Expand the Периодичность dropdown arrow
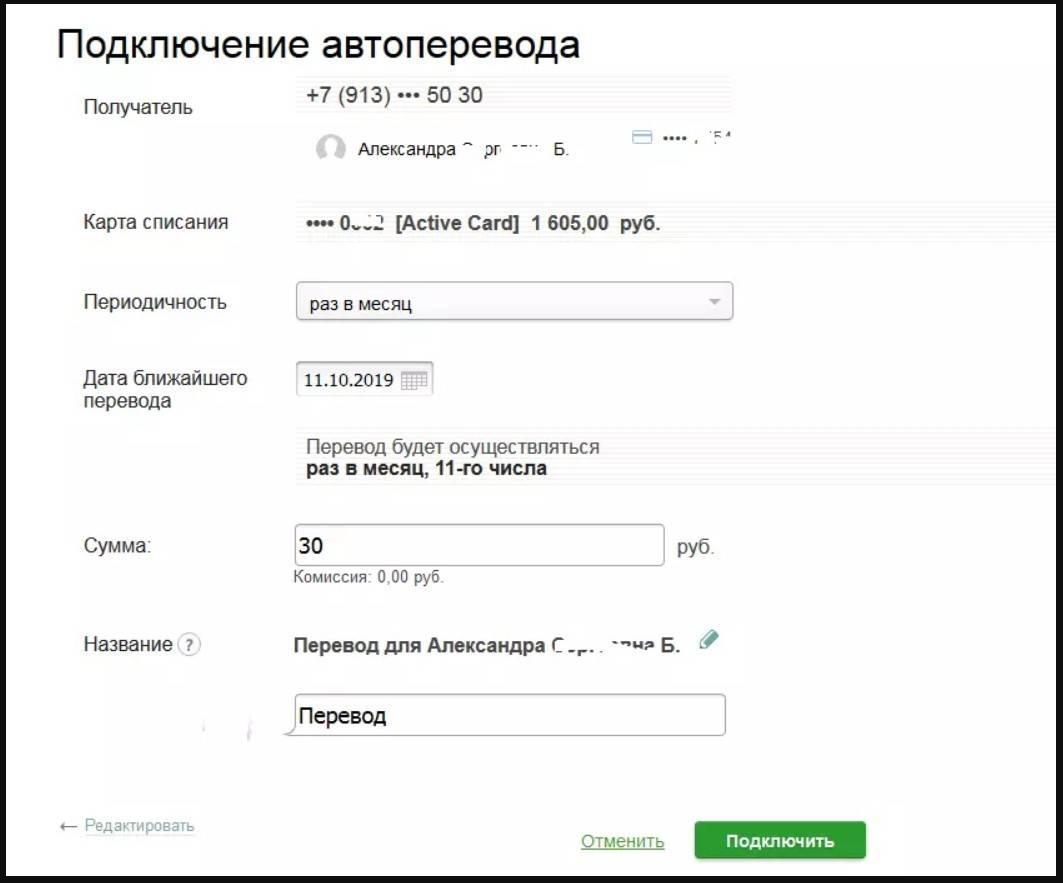 tap(714, 302)
